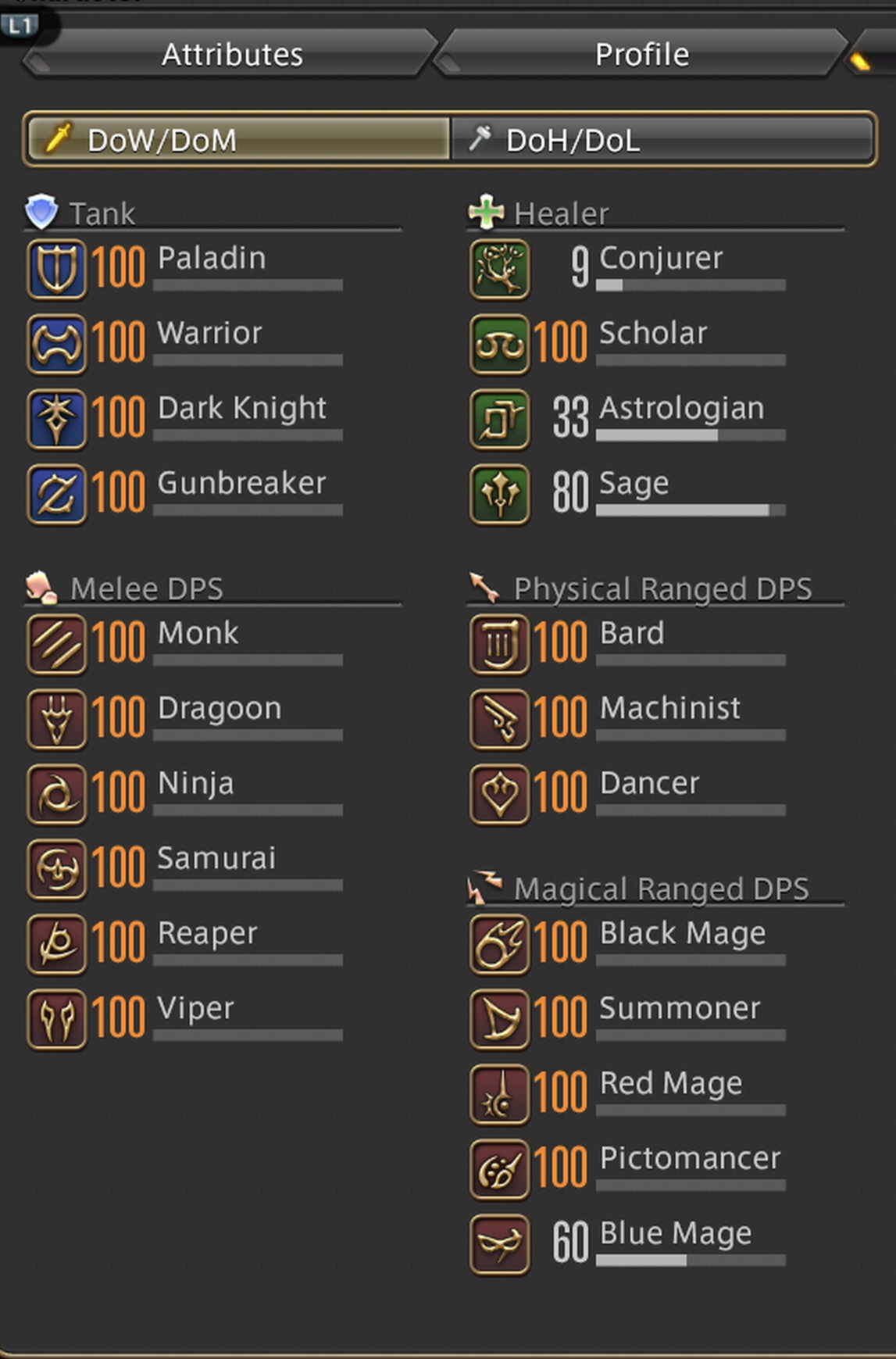Choose the Gunbreaker job icon
Screen dimensions: 896x1359
tap(56, 495)
